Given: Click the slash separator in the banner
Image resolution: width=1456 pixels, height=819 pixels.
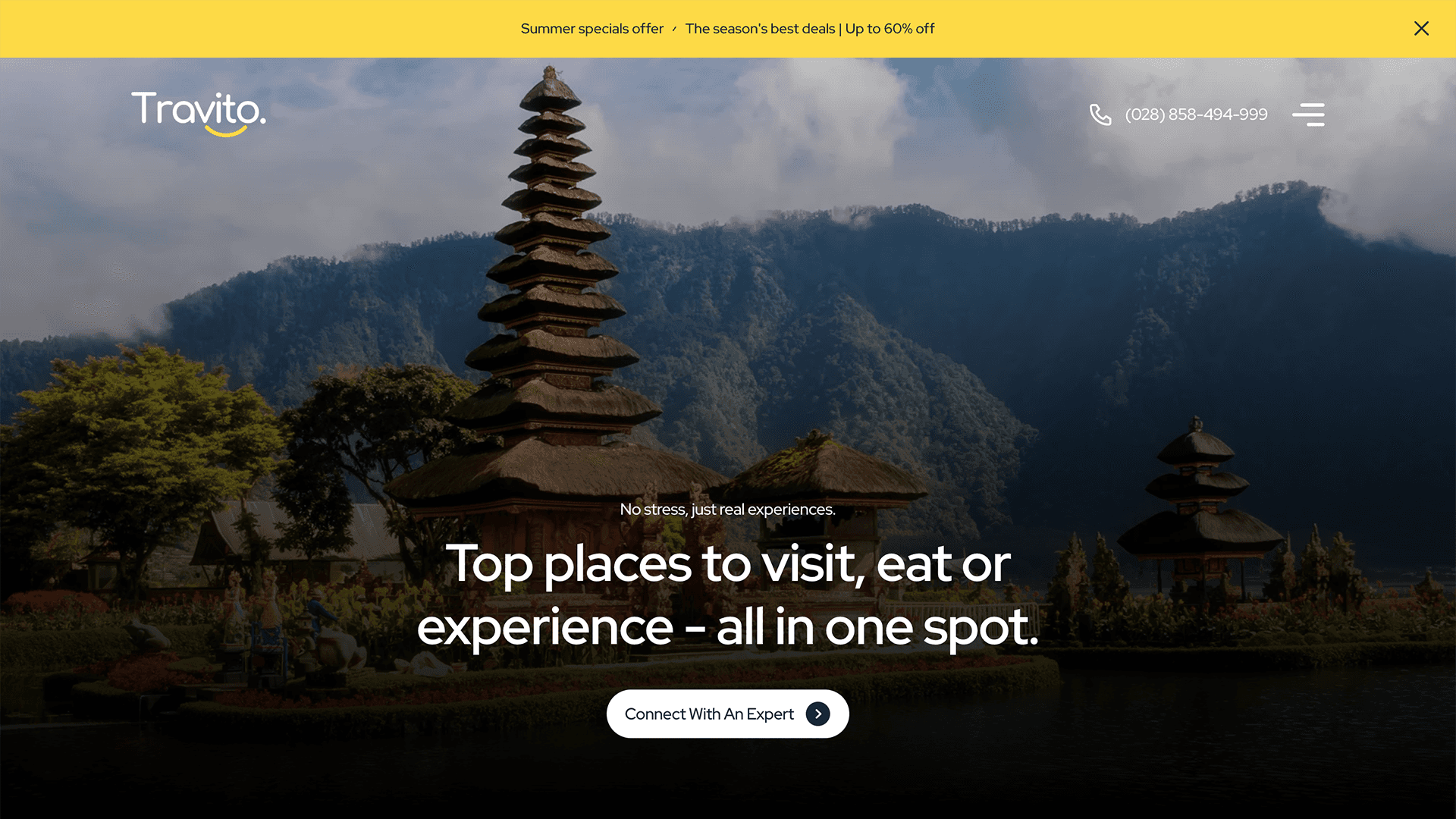Looking at the screenshot, I should tap(674, 29).
